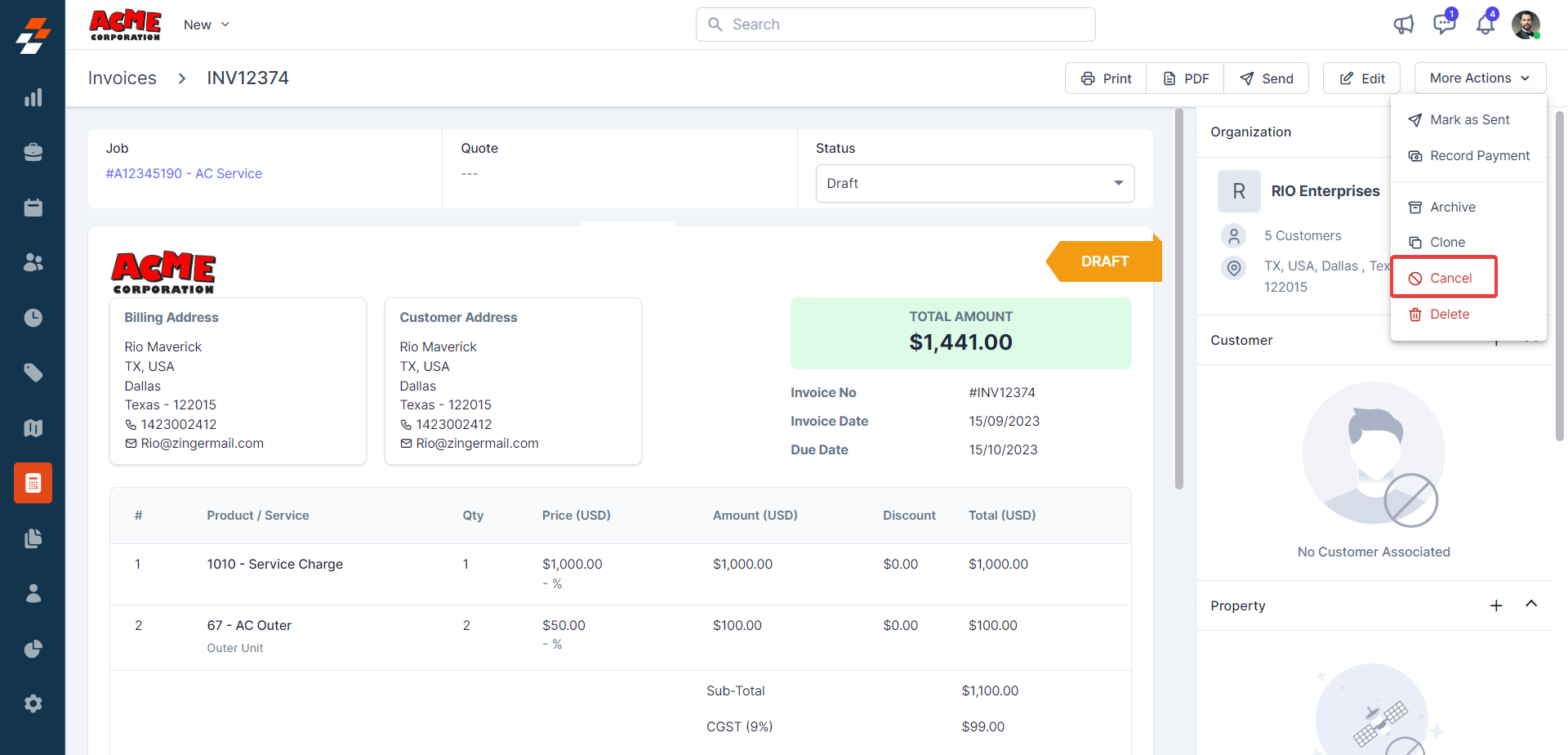Open the chat messages icon
The width and height of the screenshot is (1568, 755).
pos(1444,25)
